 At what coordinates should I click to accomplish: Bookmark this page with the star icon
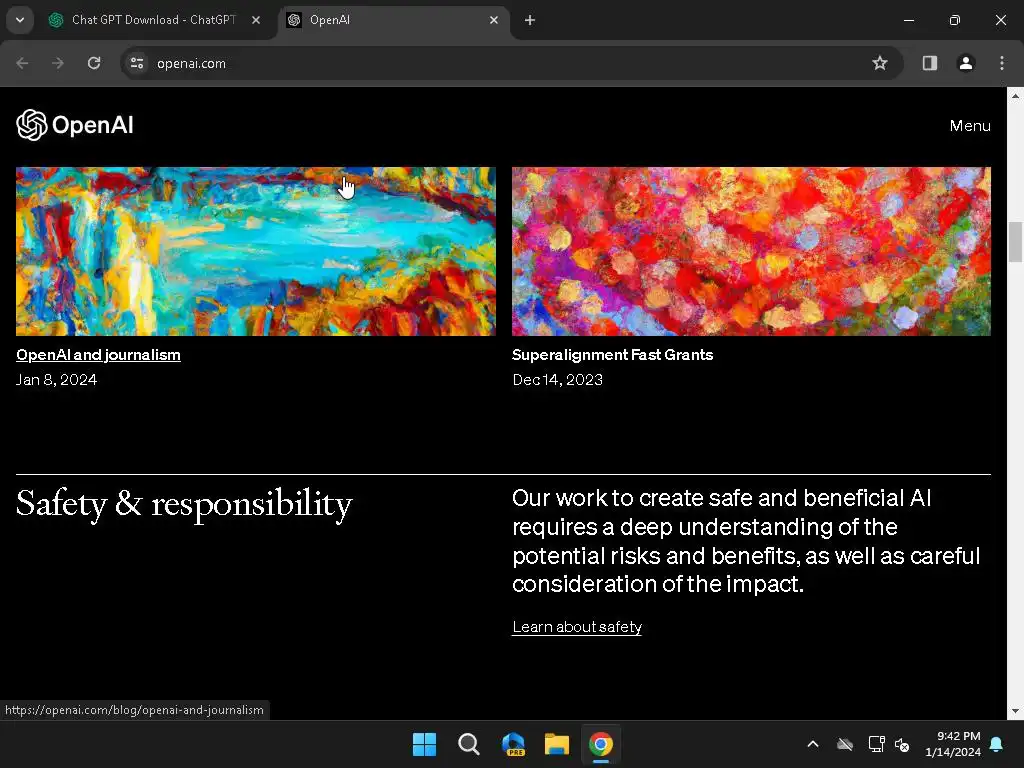(x=880, y=63)
